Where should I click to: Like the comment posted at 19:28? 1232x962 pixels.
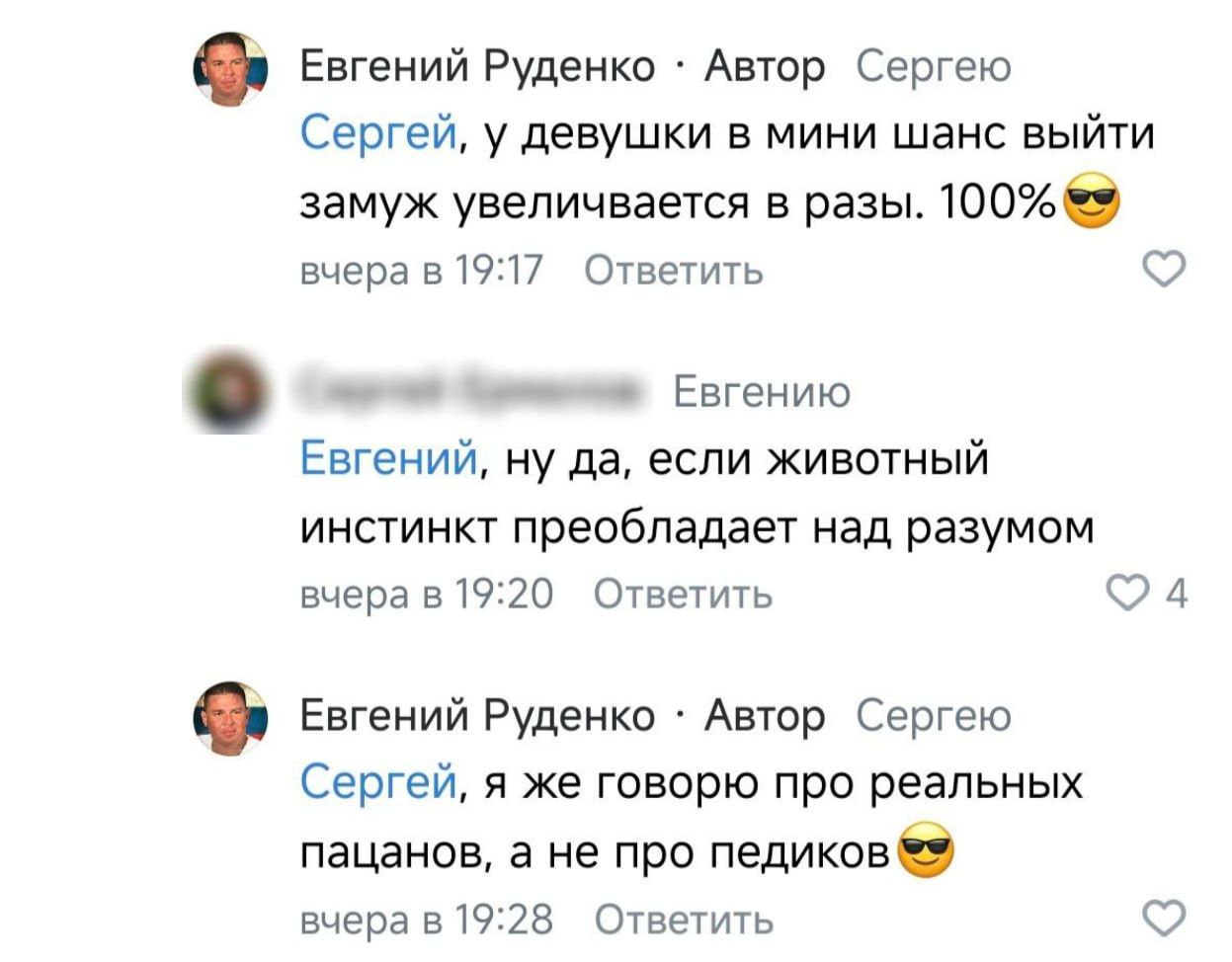coord(1164,919)
